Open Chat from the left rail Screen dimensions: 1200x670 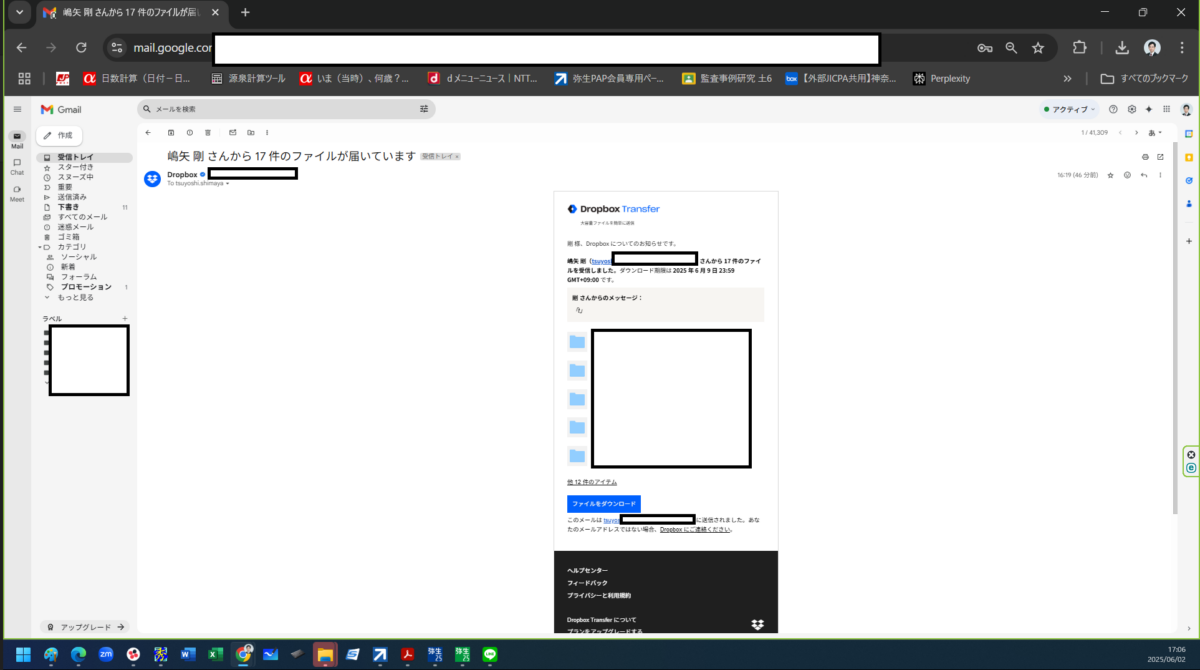point(17,166)
